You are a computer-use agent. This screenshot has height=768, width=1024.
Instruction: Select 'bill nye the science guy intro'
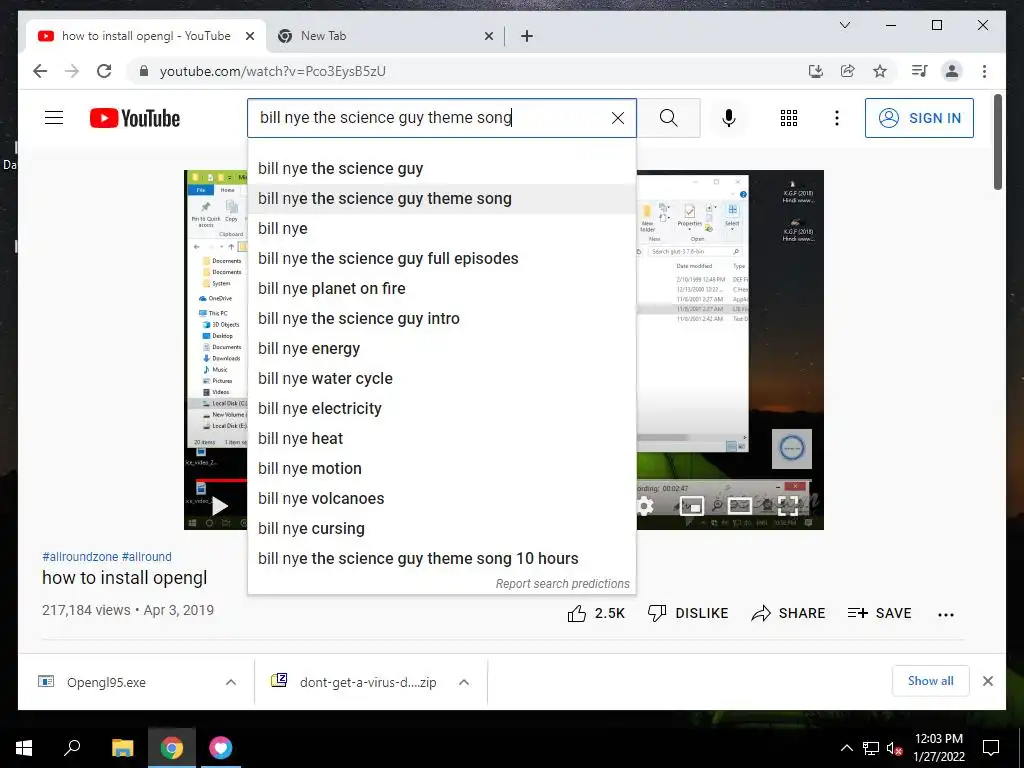pyautogui.click(x=442, y=319)
